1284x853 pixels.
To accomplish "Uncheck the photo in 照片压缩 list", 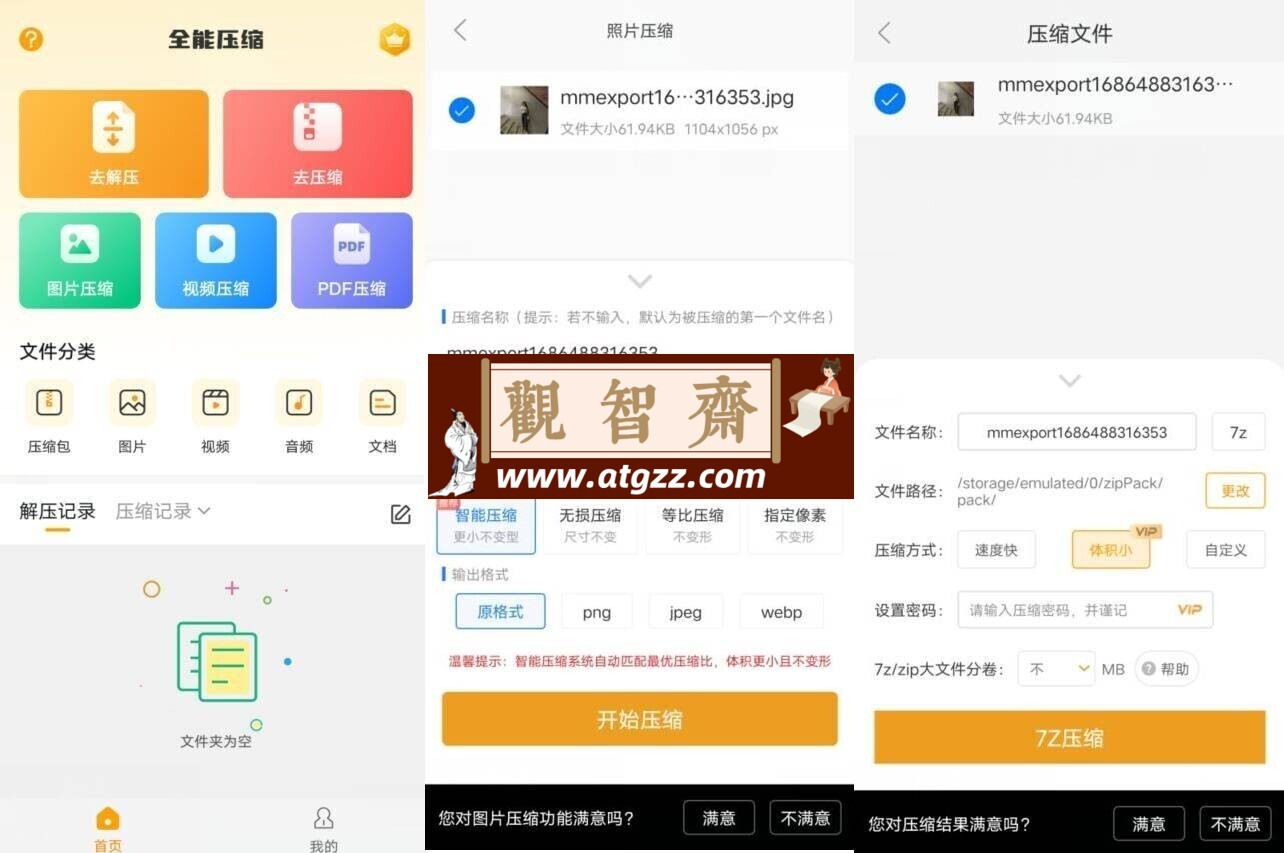I will click(462, 110).
